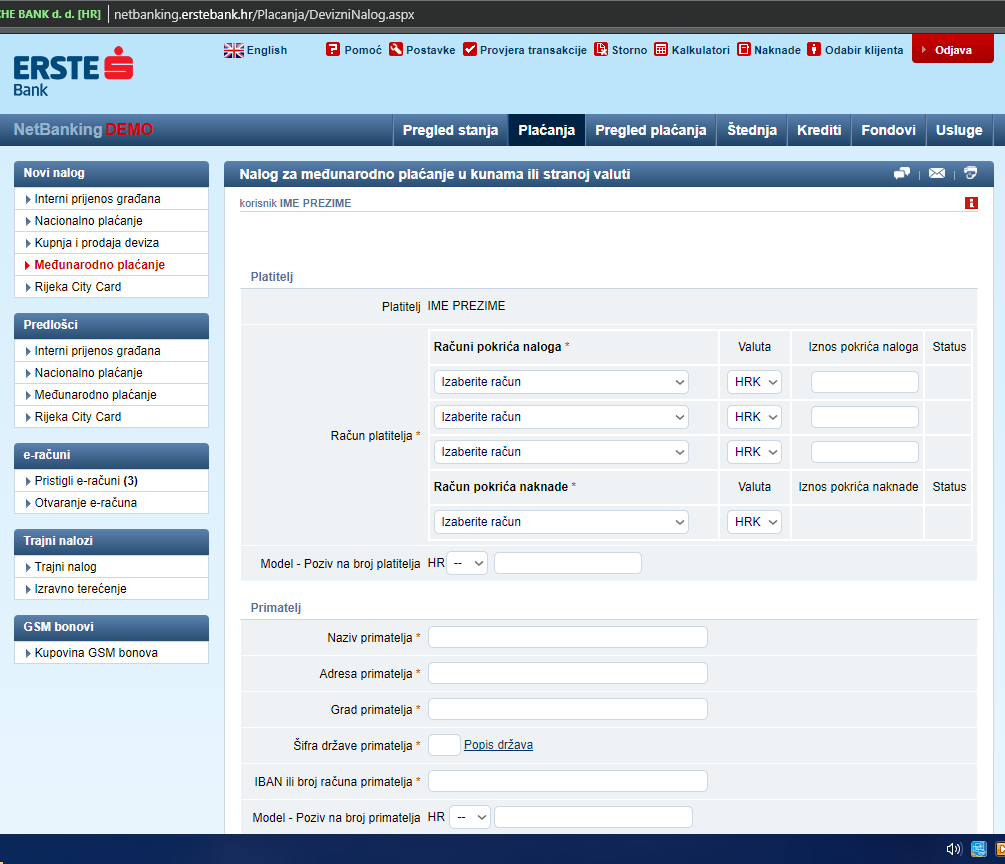Click the Naknade fees icon
The width and height of the screenshot is (1005, 864).
[x=744, y=50]
